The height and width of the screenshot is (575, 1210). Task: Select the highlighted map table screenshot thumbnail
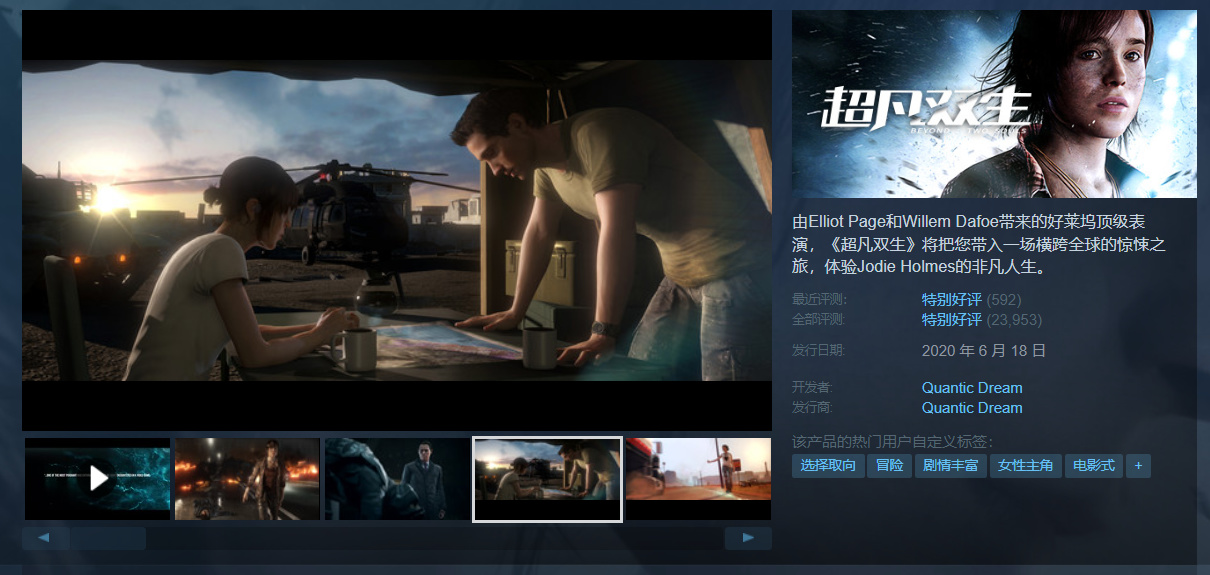[547, 479]
